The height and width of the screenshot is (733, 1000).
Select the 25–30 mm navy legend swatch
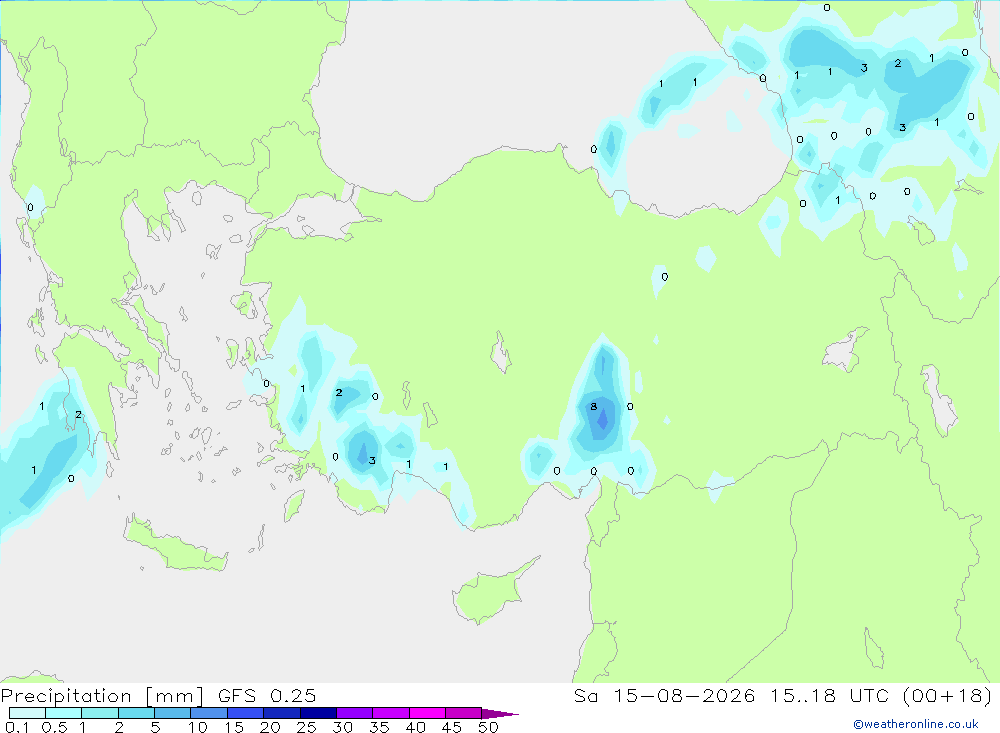(x=318, y=713)
